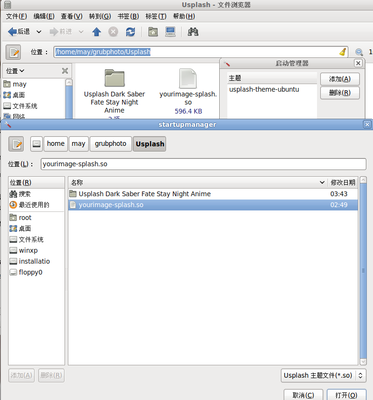Viewport: 373px width, 400px height.
Task: Click the Usplash path button
Action: [x=150, y=144]
